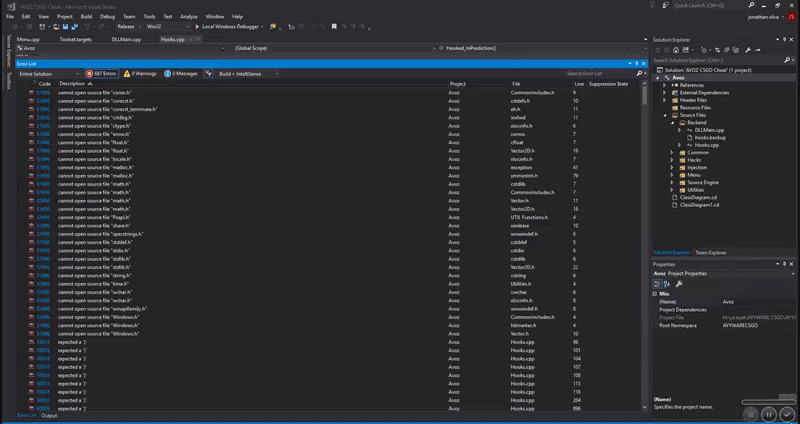Start the Local Windows Debugger
Image resolution: width=800 pixels, height=424 pixels.
(230, 27)
